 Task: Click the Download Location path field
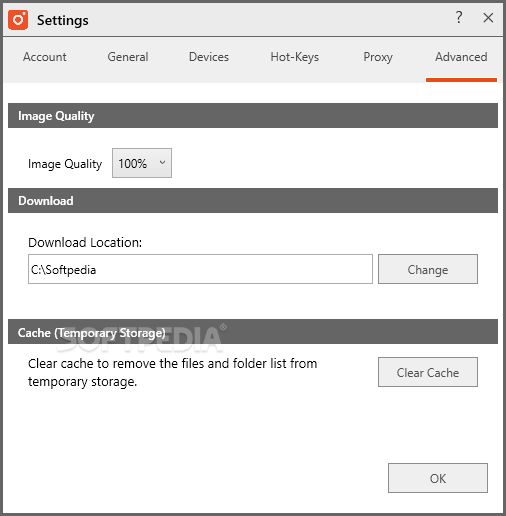click(200, 269)
